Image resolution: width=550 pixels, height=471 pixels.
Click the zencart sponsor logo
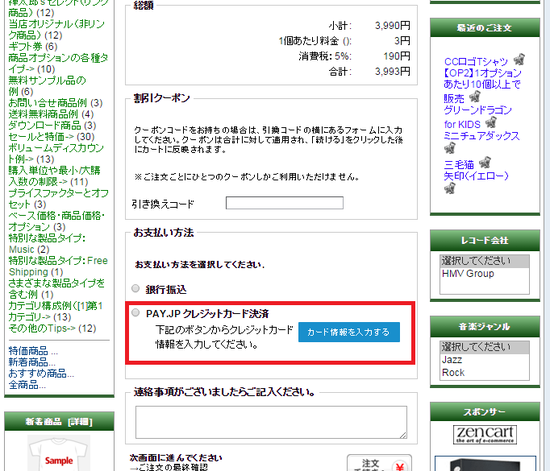(485, 434)
